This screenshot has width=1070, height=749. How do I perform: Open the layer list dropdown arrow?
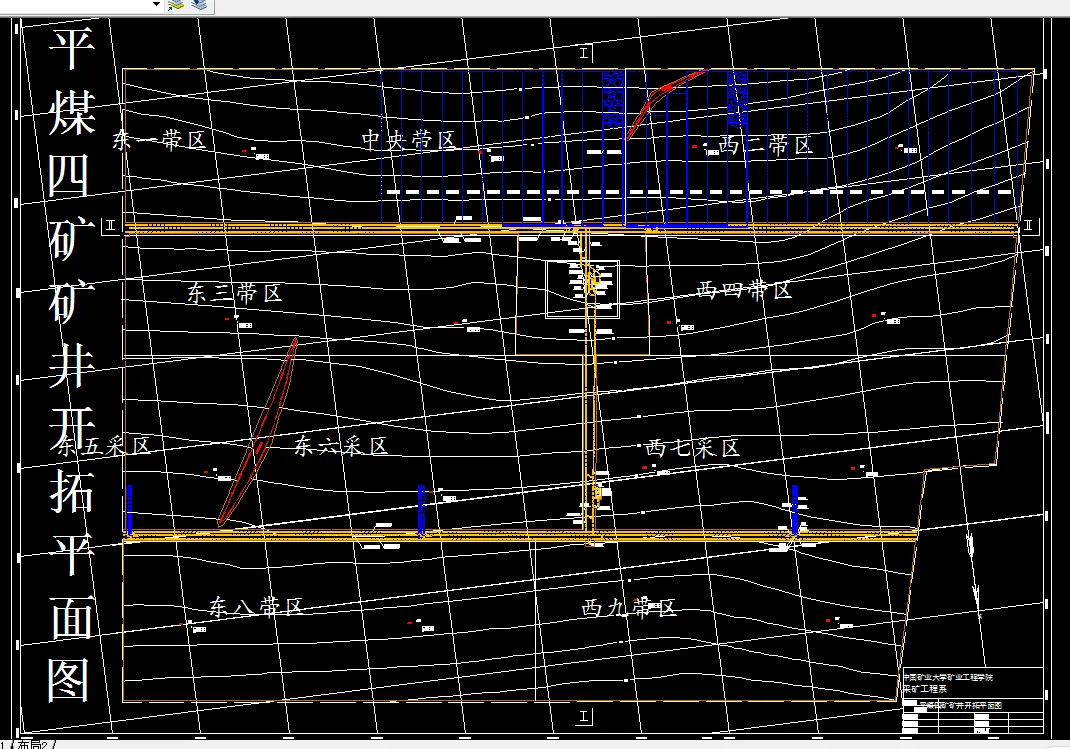point(156,4)
